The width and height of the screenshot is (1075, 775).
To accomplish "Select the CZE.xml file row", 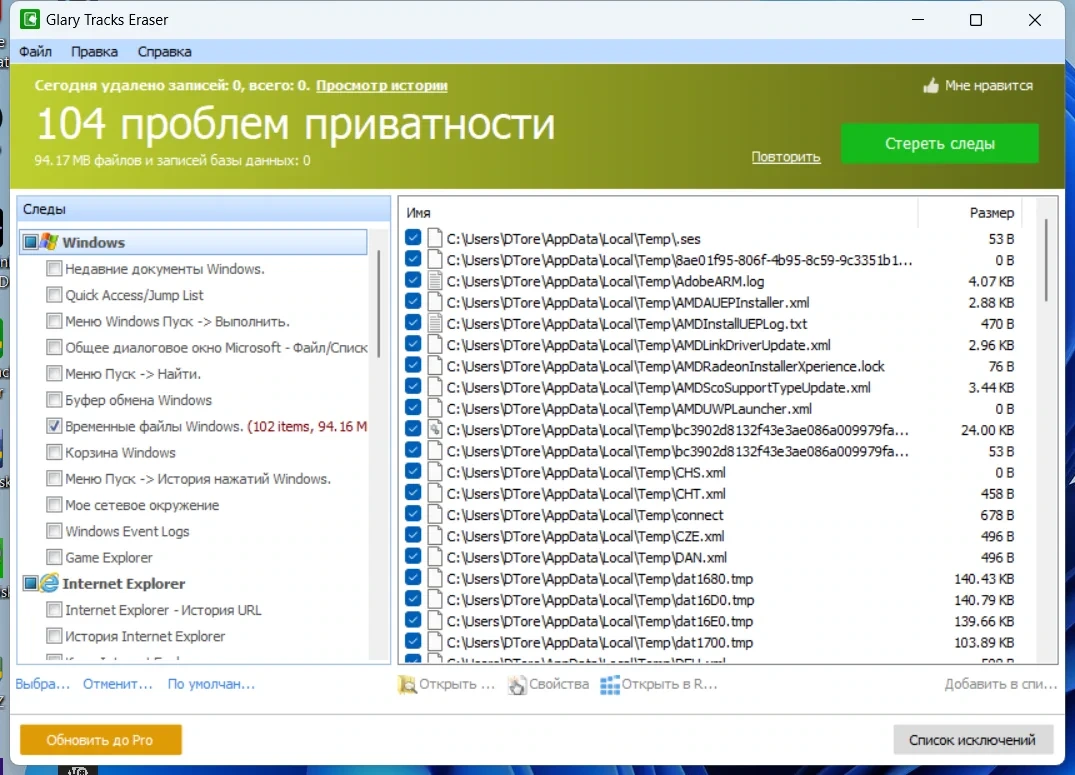I will (x=710, y=536).
